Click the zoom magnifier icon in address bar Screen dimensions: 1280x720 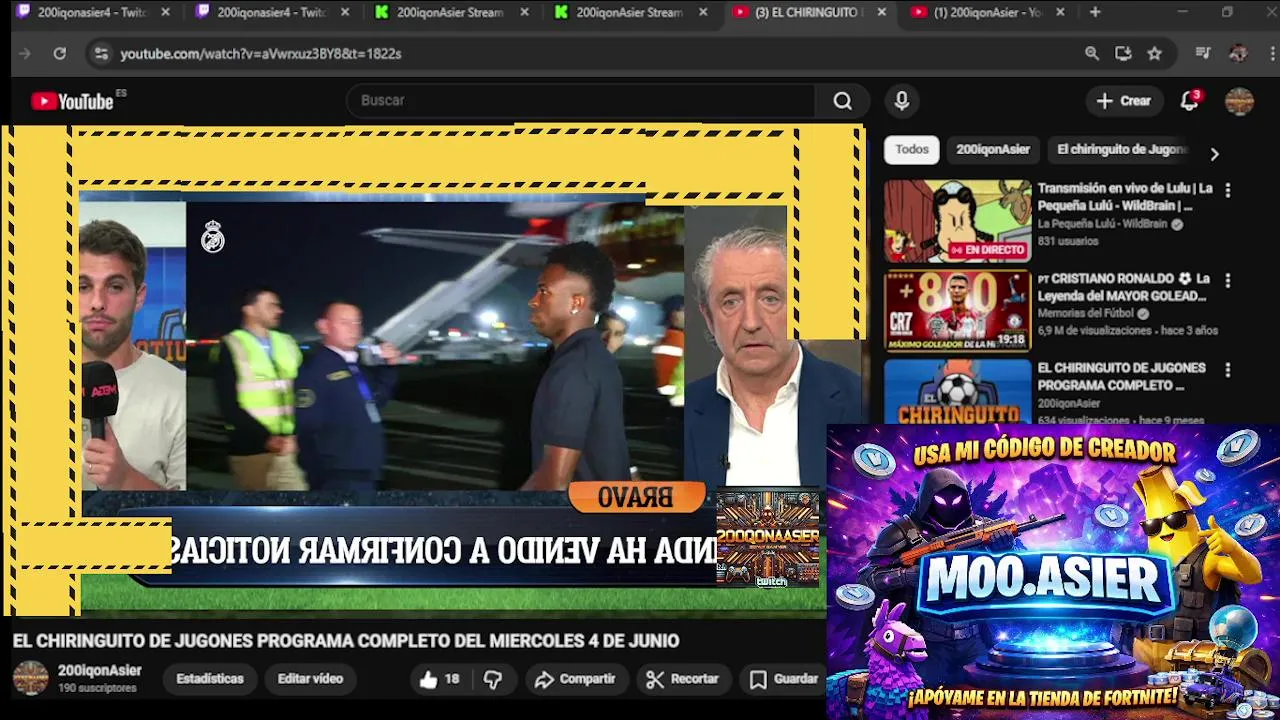(1092, 53)
